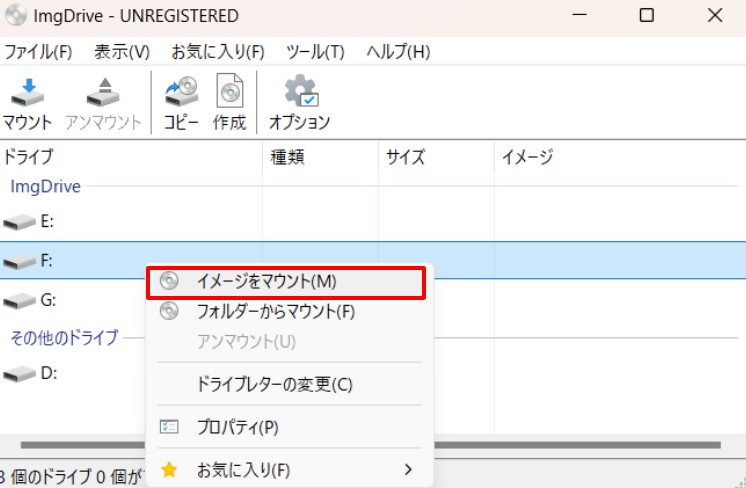Open the ヘルプ(H) menu
This screenshot has height=488, width=746.
tap(398, 51)
